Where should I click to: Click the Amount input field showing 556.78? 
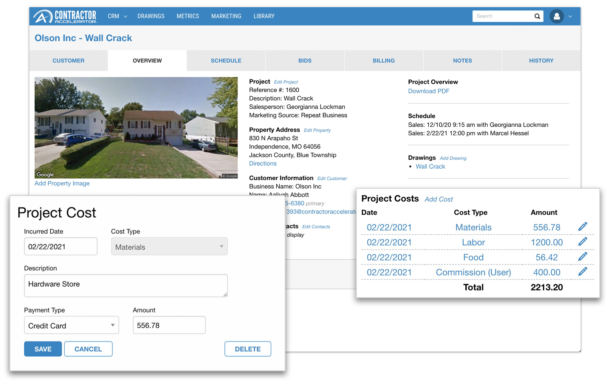point(169,325)
